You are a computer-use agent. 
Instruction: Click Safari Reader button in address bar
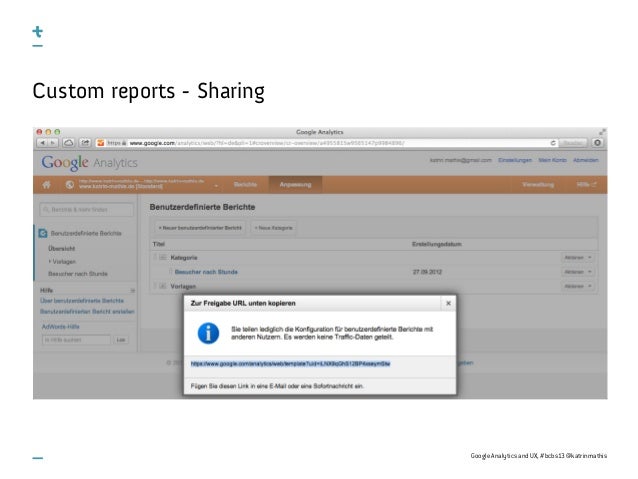click(572, 143)
